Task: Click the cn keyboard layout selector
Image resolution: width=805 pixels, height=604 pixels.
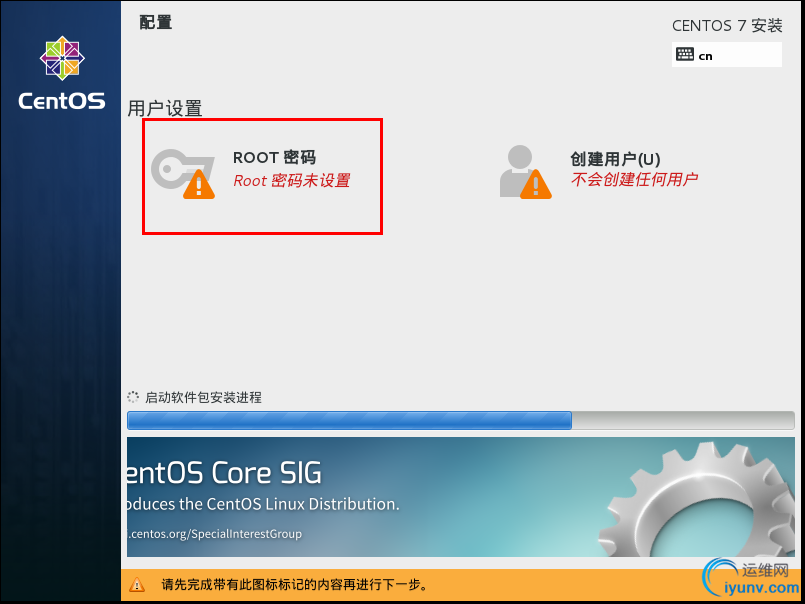Action: (x=726, y=54)
